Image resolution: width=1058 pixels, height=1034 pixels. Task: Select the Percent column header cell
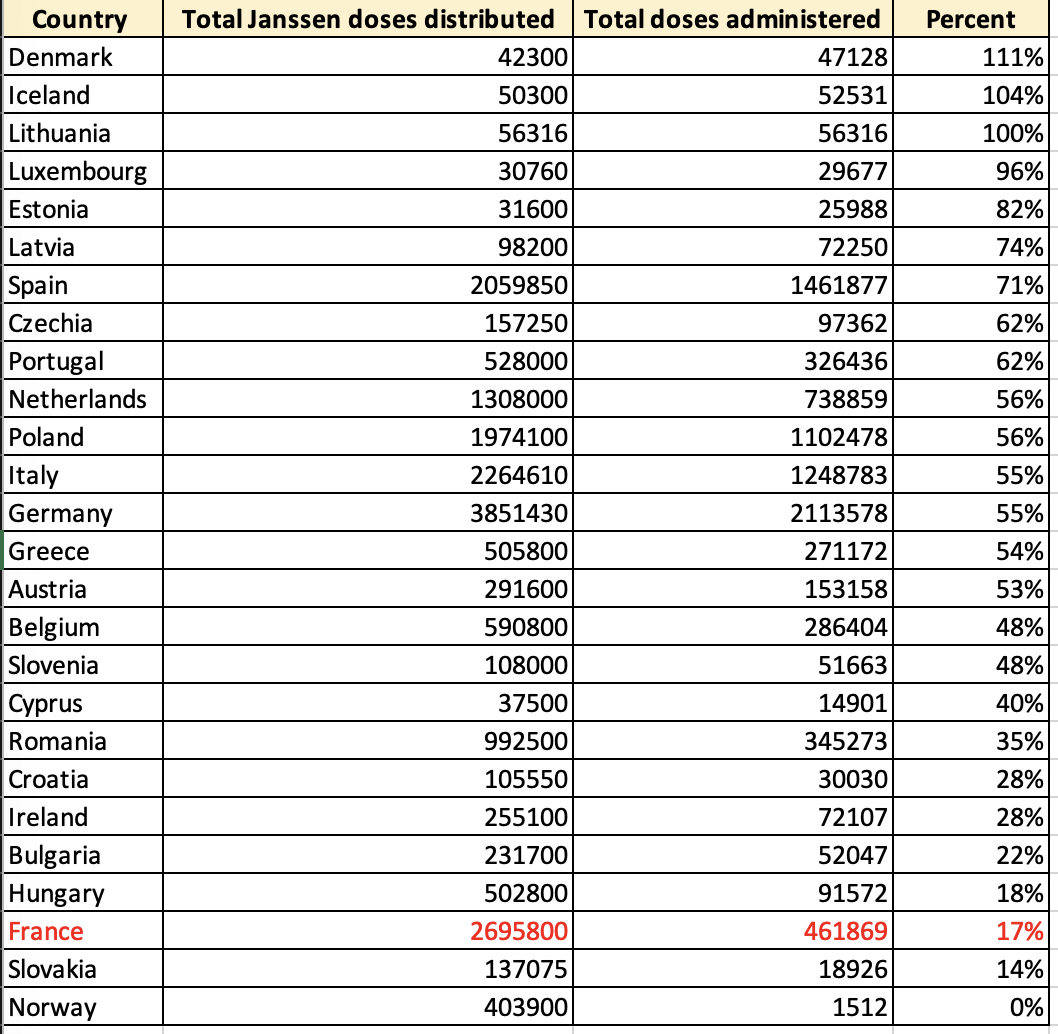point(970,19)
